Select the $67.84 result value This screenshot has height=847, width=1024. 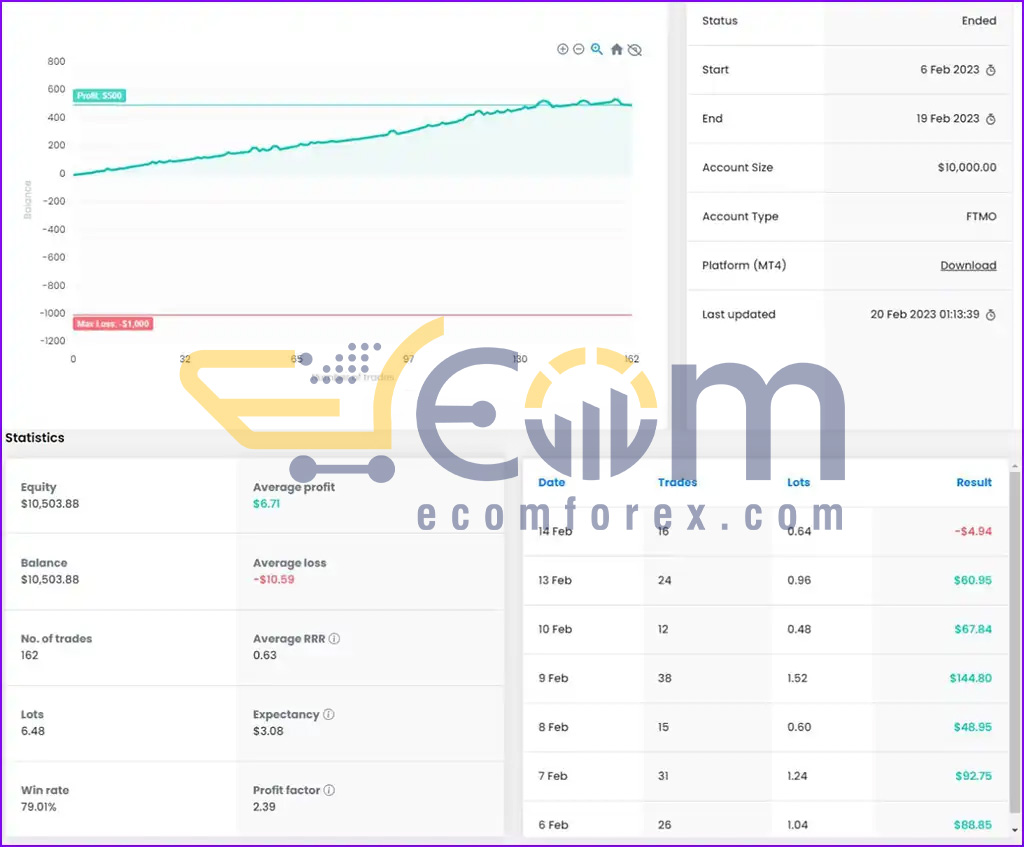point(972,630)
